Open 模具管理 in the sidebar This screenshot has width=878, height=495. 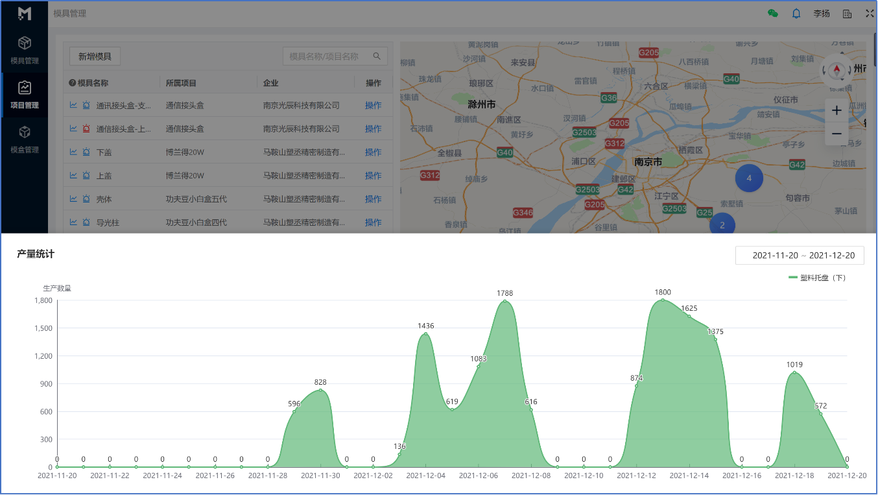(x=24, y=49)
